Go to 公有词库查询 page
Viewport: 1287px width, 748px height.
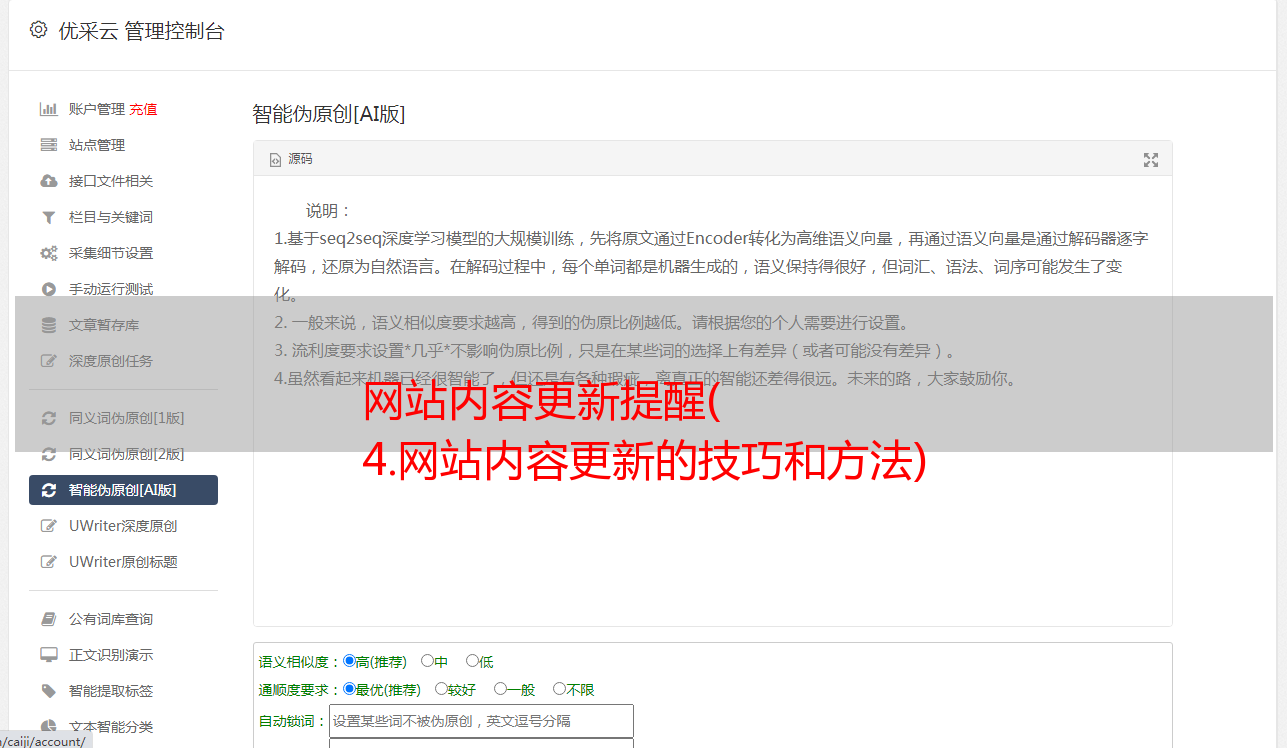[x=111, y=619]
